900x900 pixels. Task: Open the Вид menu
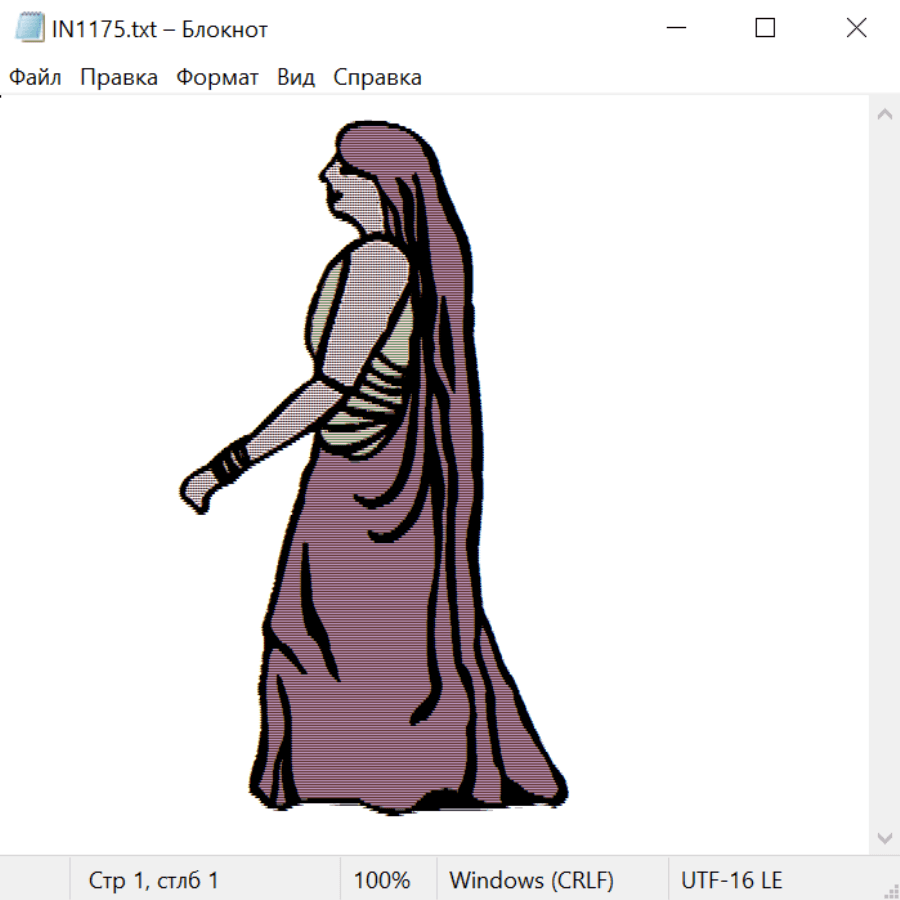[x=295, y=78]
